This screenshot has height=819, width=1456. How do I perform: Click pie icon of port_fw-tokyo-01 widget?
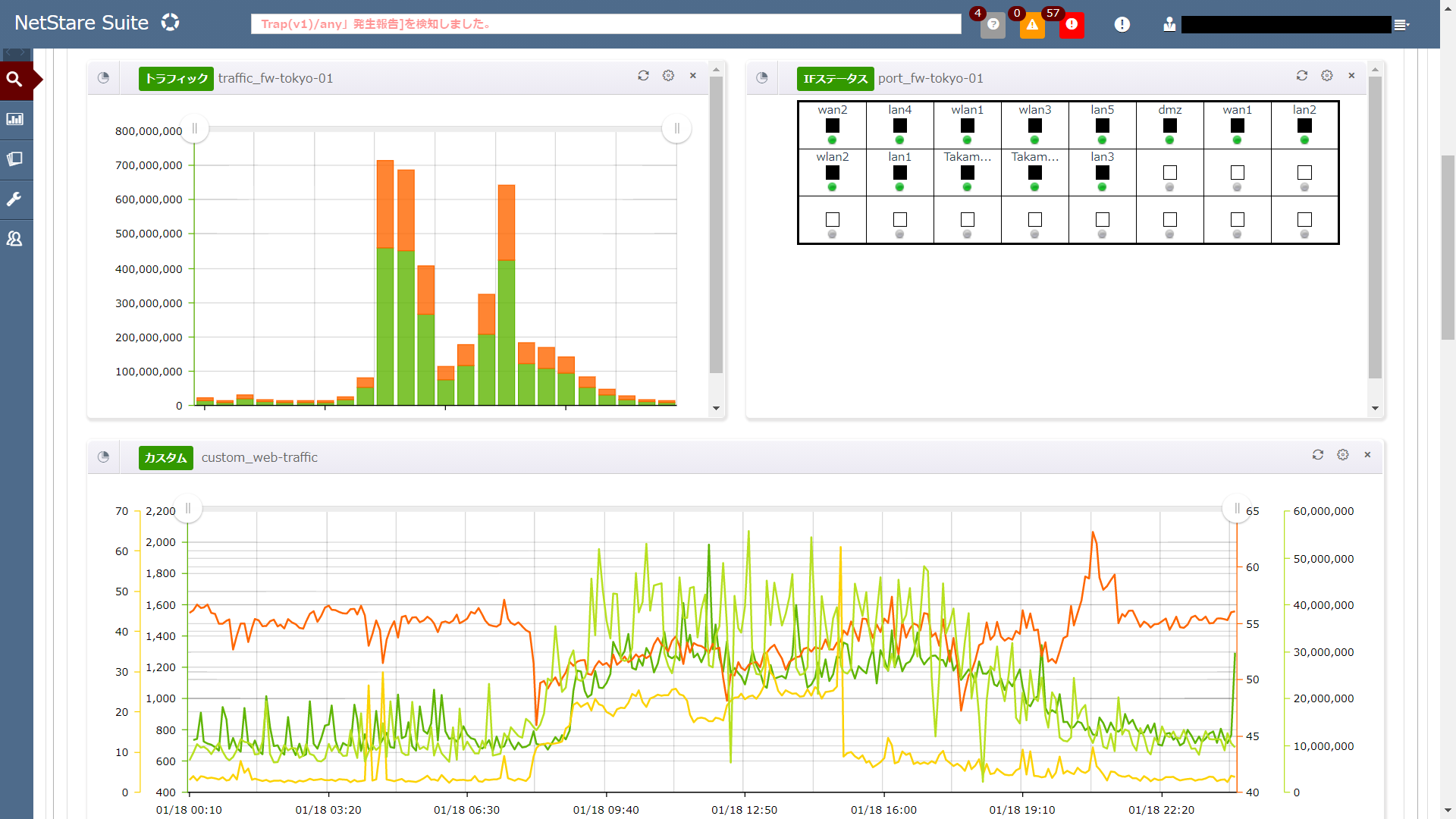pyautogui.click(x=762, y=77)
